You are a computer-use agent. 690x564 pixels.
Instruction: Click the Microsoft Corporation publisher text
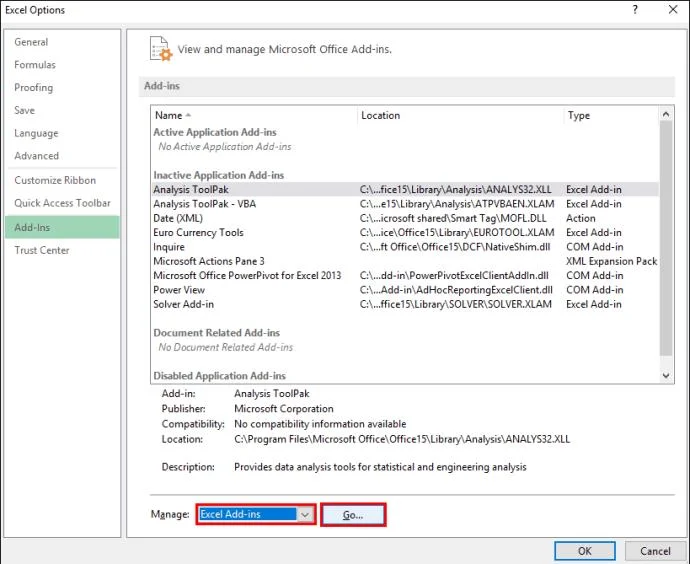tap(283, 409)
